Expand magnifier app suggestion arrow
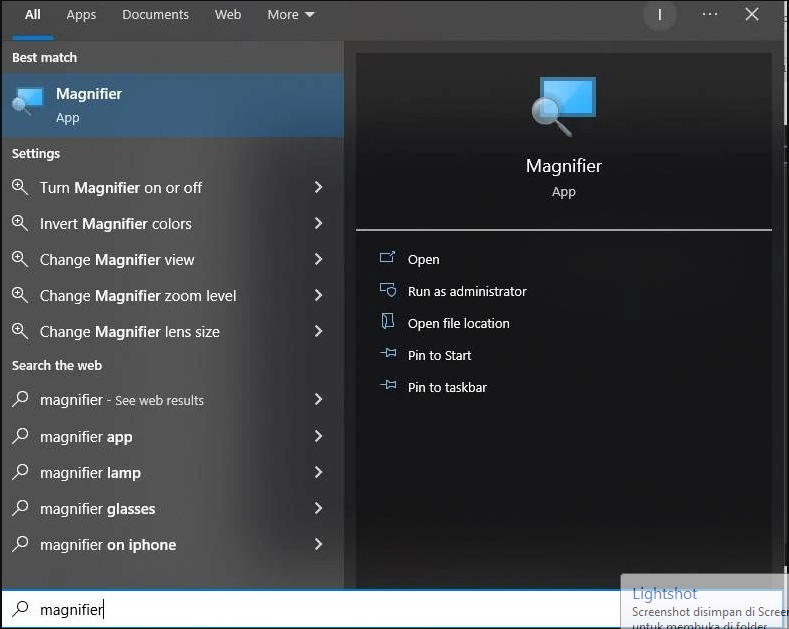This screenshot has width=789, height=629. click(x=318, y=436)
